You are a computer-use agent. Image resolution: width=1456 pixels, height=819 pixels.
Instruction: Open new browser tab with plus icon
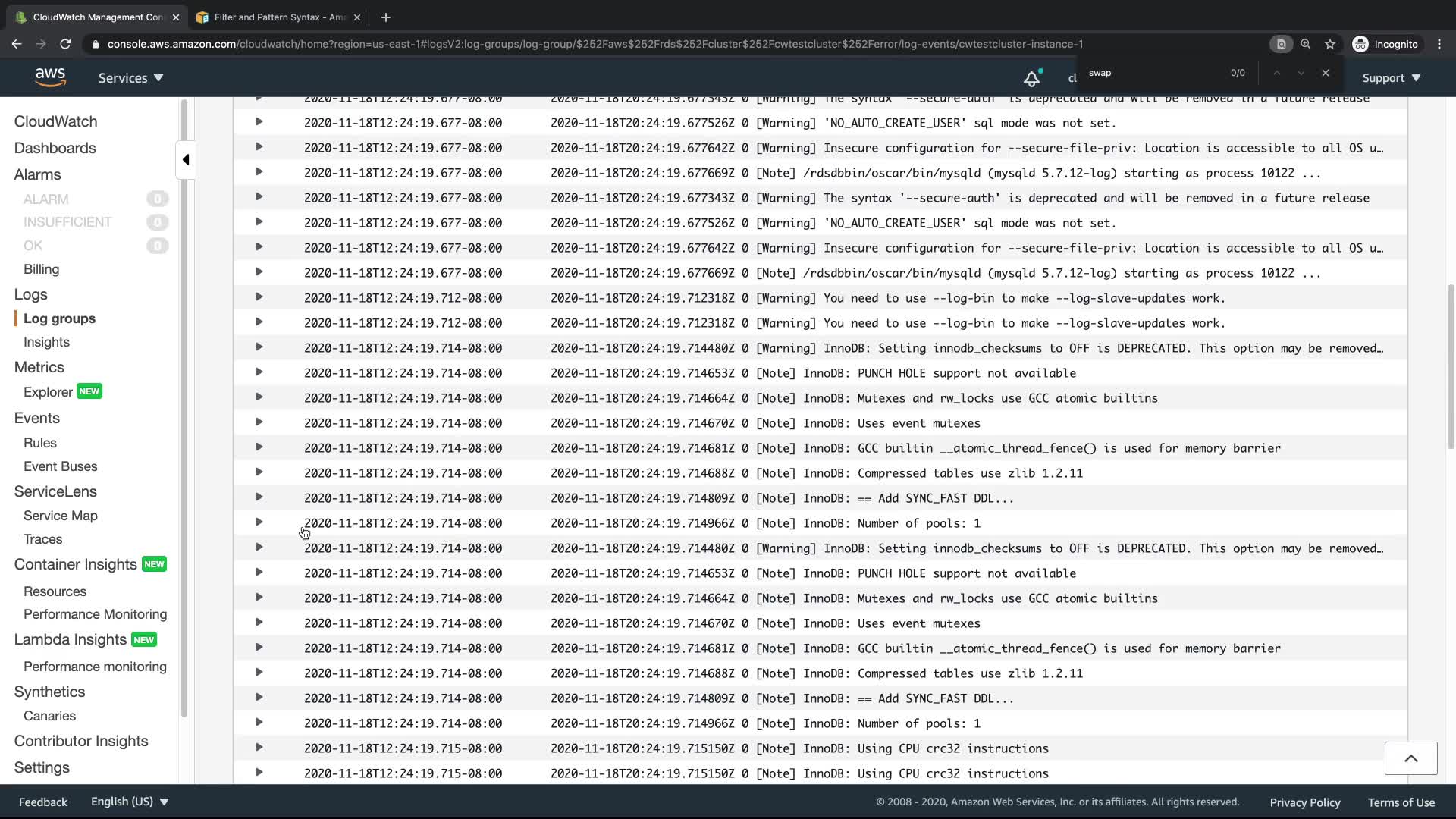coord(386,17)
